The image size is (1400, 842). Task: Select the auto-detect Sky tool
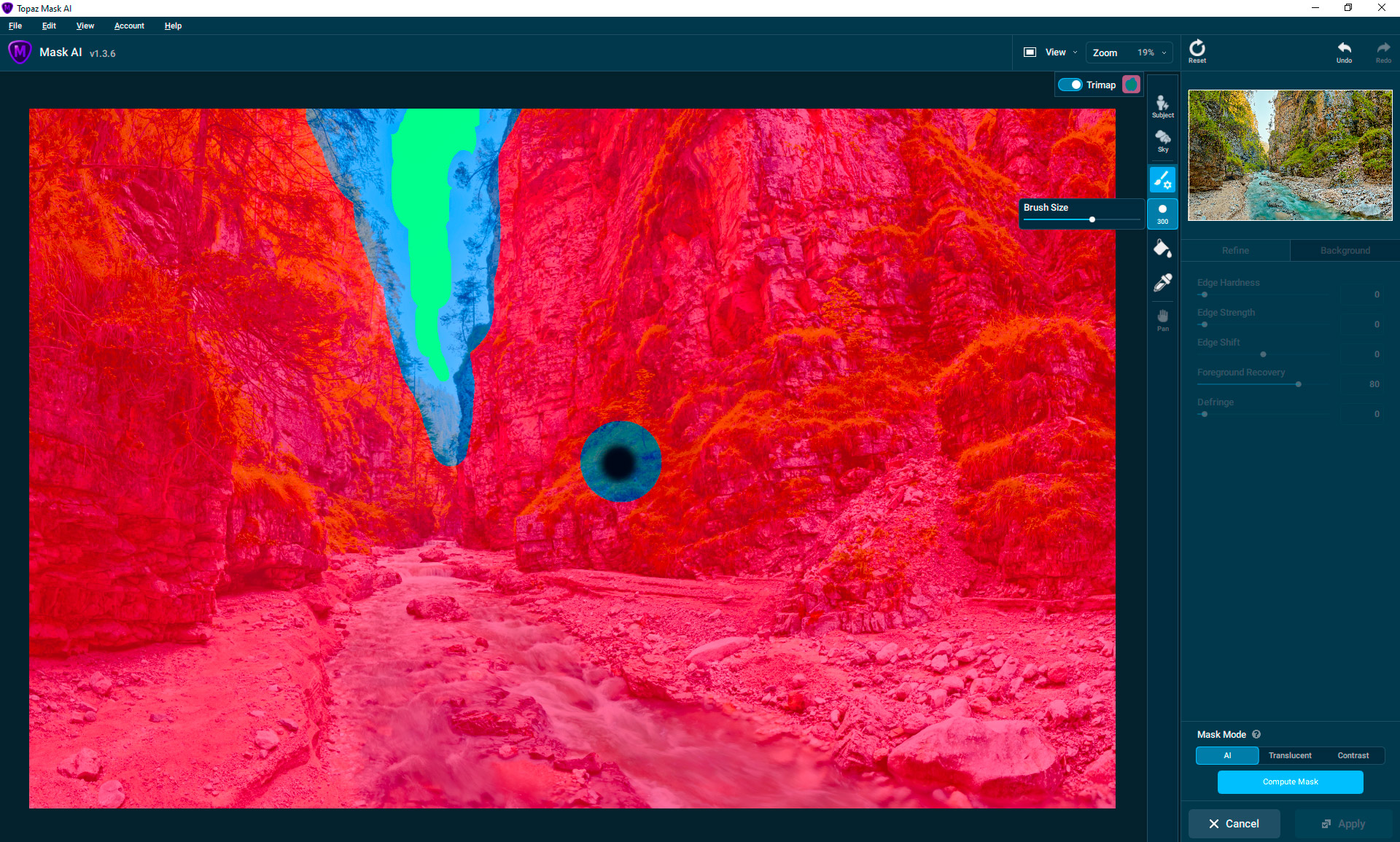click(1162, 141)
